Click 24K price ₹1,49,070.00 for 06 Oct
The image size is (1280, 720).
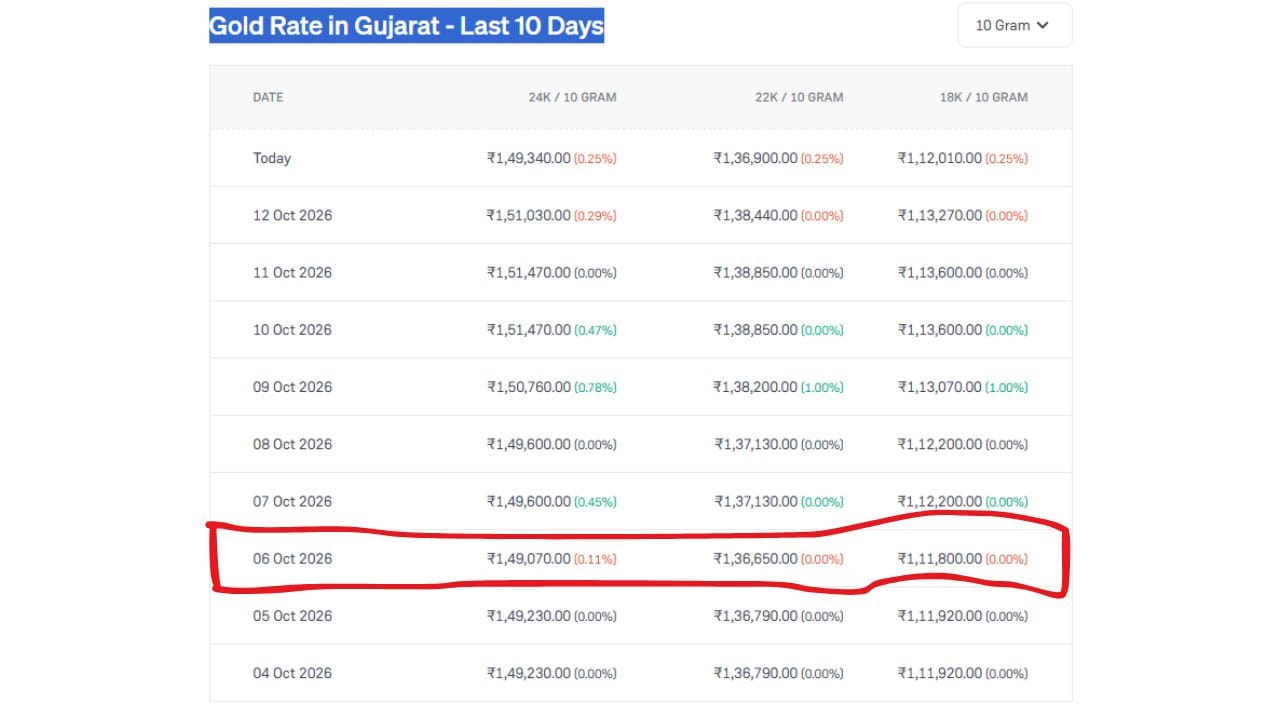pos(529,558)
